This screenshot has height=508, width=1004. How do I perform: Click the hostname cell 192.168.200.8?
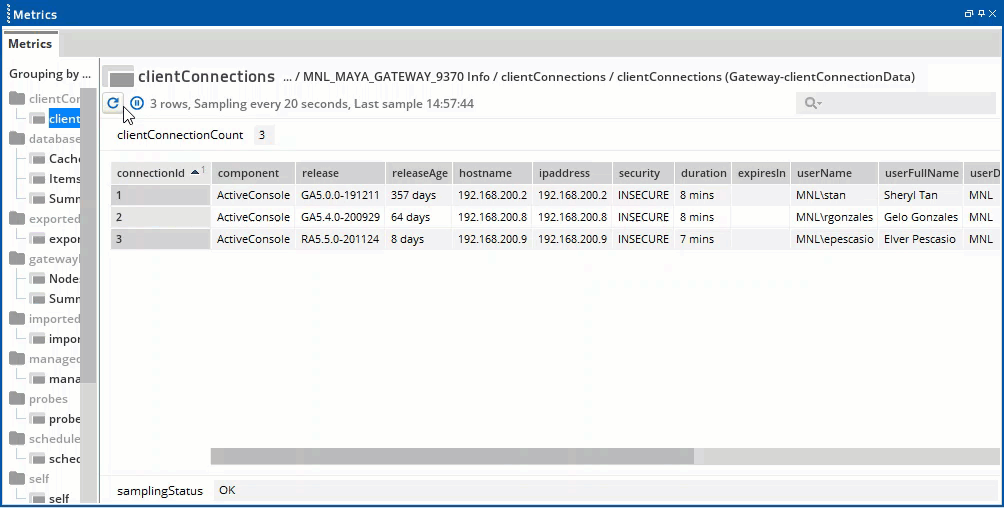point(492,217)
